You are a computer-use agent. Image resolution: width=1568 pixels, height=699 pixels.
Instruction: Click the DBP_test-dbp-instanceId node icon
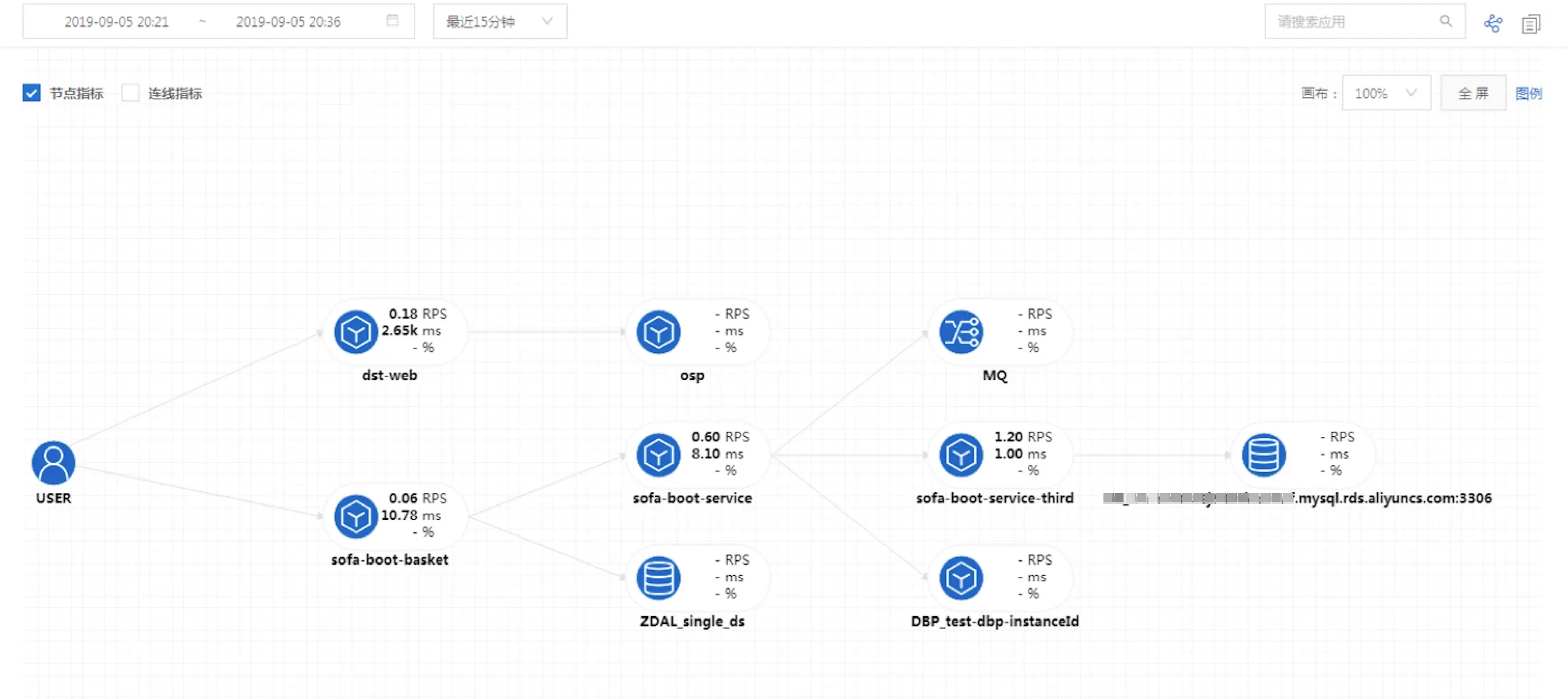click(960, 578)
